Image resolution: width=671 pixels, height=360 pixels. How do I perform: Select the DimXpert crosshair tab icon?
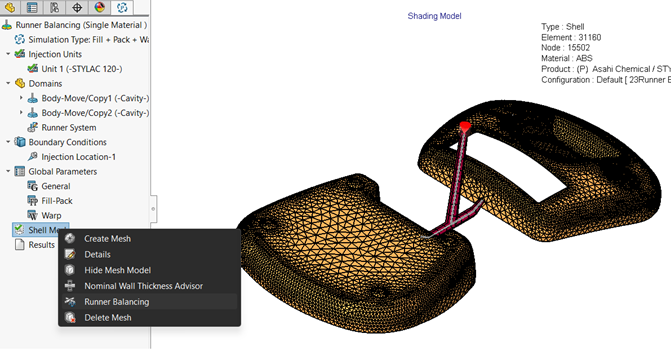[x=77, y=7]
